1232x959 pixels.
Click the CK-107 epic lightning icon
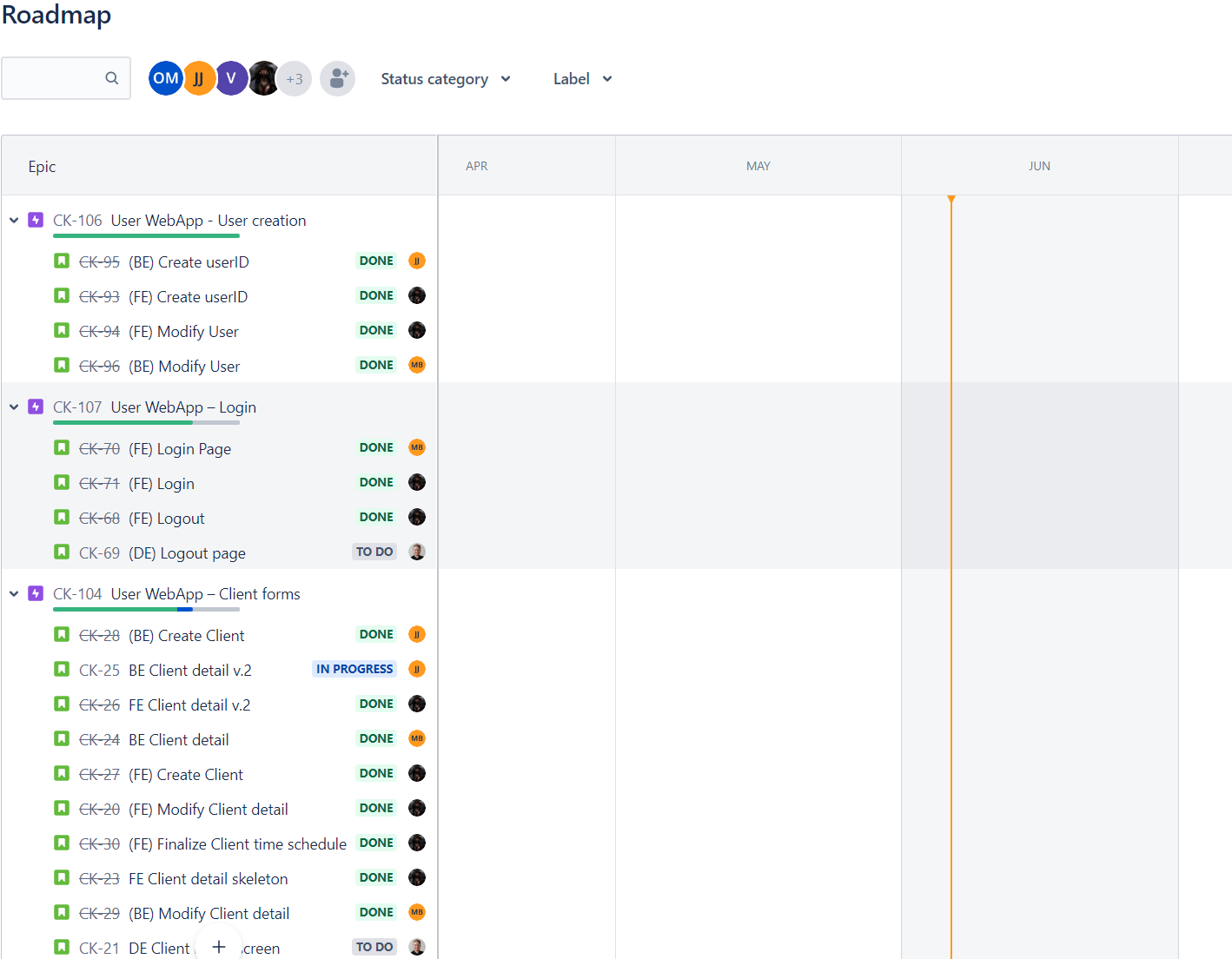click(36, 407)
